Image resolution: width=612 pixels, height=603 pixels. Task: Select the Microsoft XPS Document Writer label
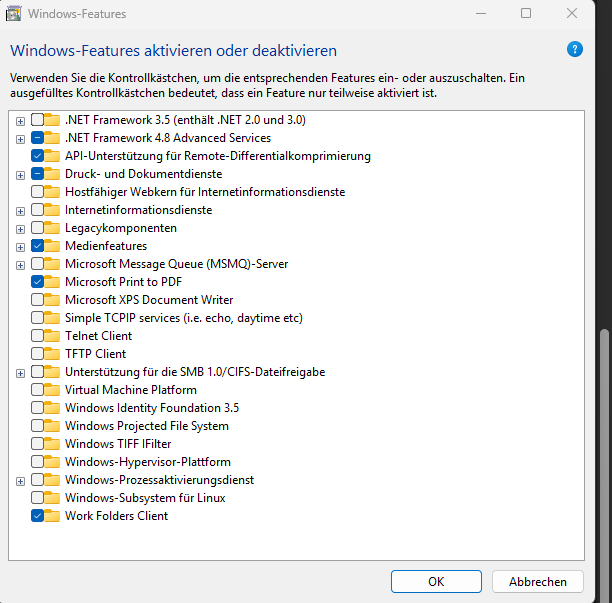point(149,300)
